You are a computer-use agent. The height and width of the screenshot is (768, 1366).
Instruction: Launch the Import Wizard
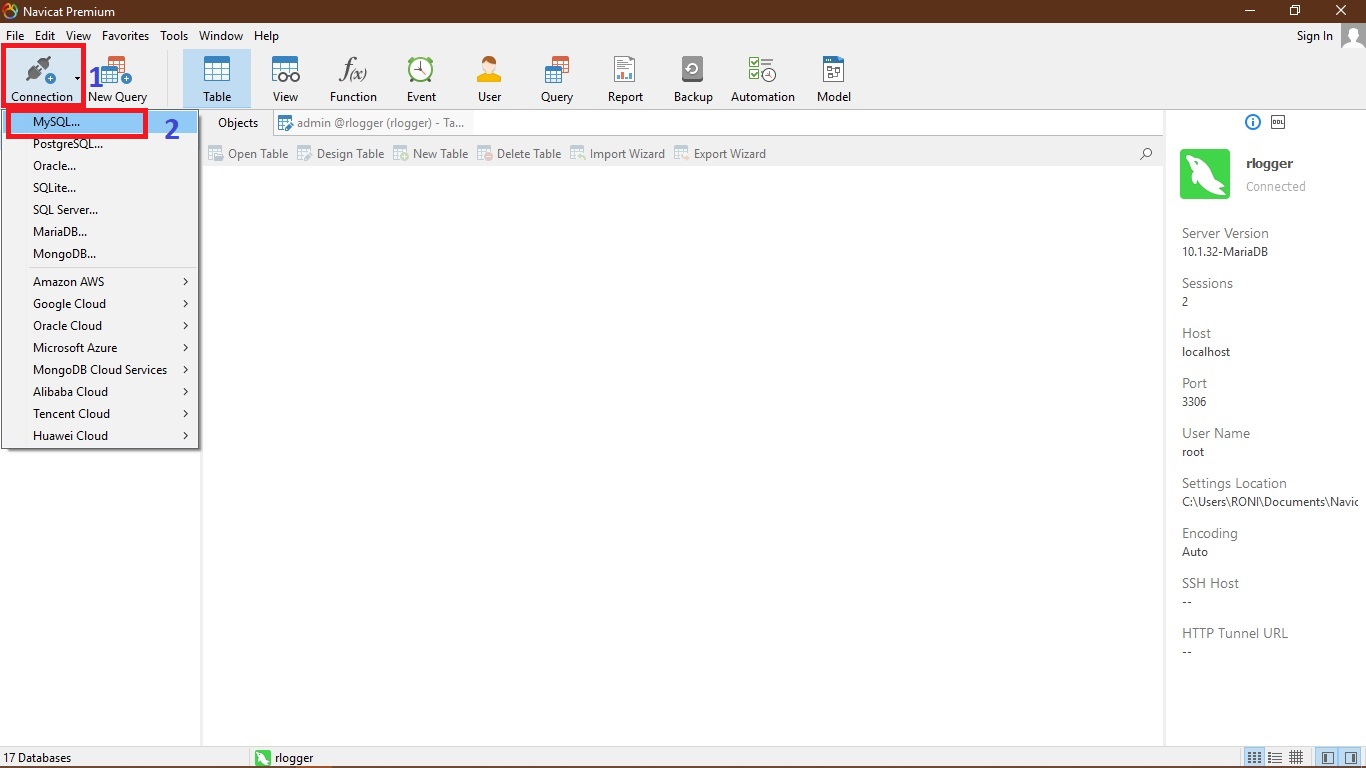(617, 154)
